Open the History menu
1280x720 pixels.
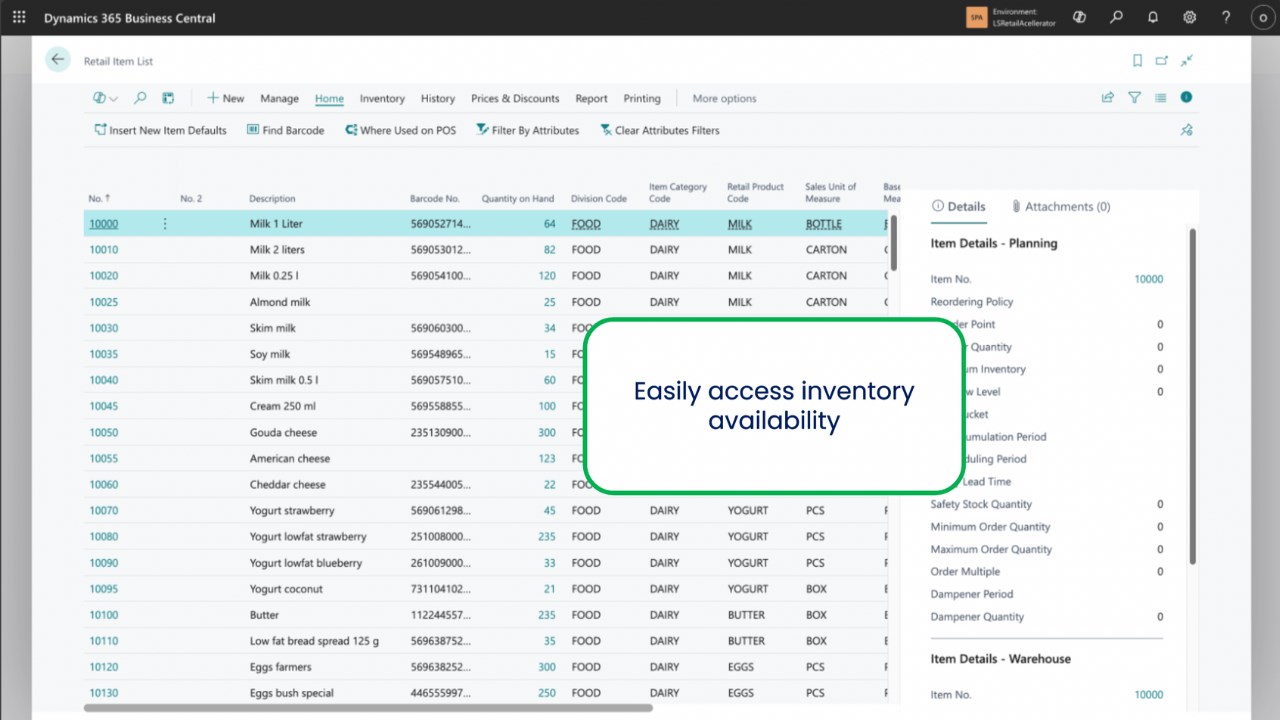click(x=438, y=98)
